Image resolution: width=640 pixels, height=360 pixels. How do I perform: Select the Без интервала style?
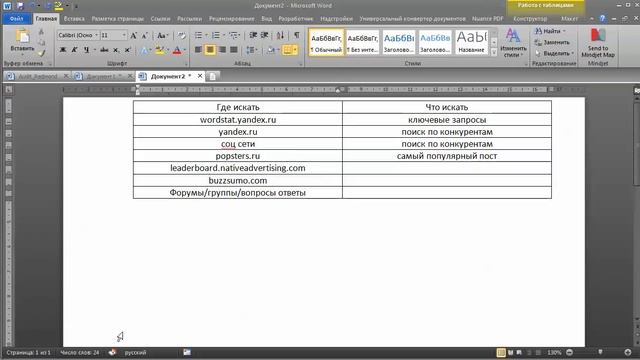pyautogui.click(x=362, y=42)
